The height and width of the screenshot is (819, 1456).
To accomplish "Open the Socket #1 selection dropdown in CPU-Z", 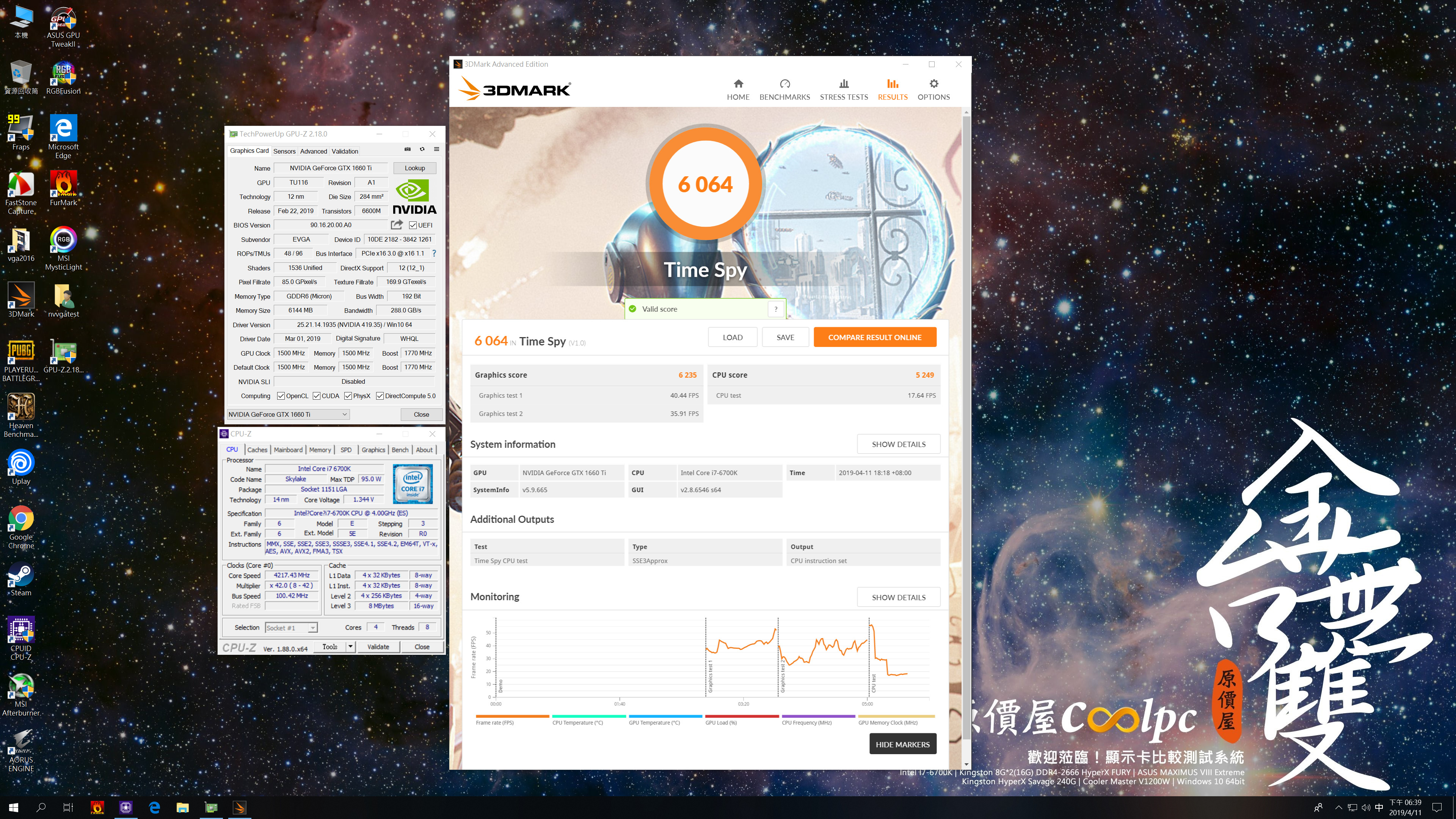I will click(291, 628).
